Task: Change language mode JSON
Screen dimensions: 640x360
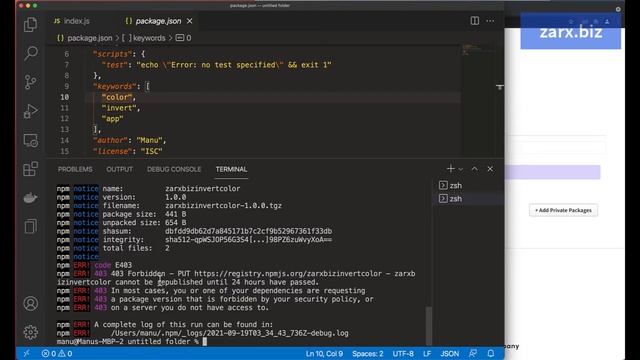Action: 449,354
